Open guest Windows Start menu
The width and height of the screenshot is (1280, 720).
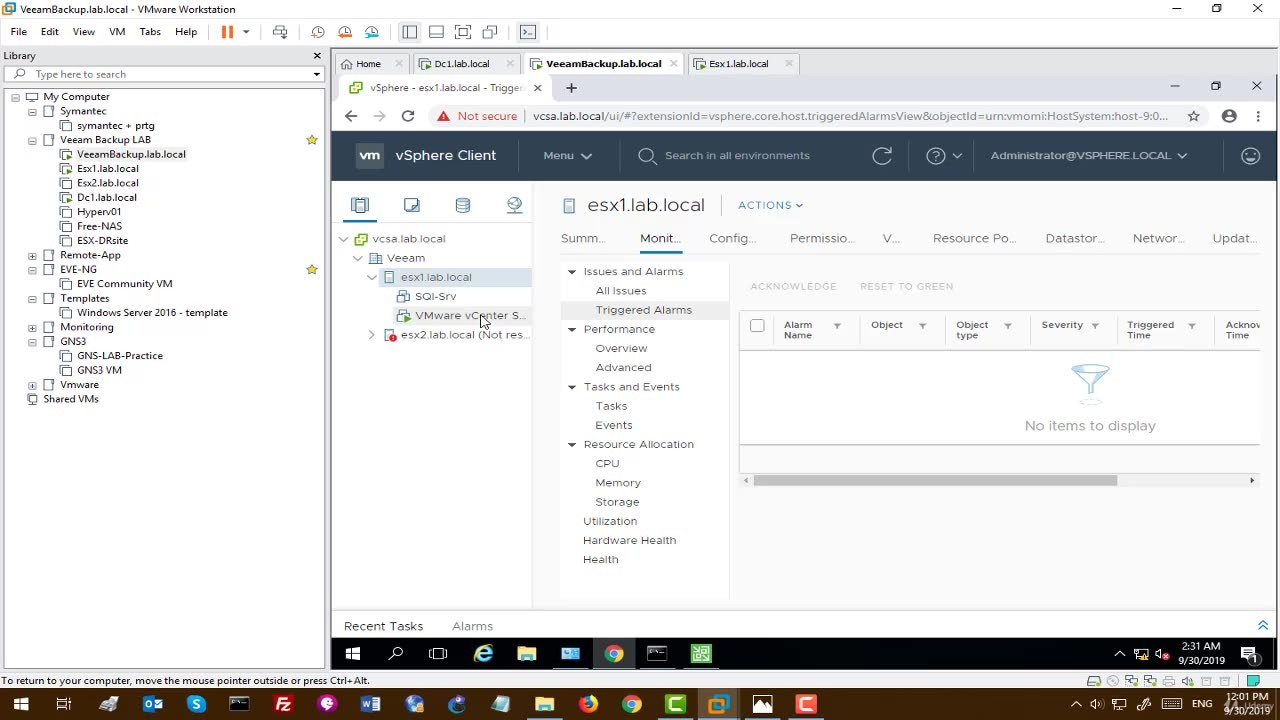352,654
